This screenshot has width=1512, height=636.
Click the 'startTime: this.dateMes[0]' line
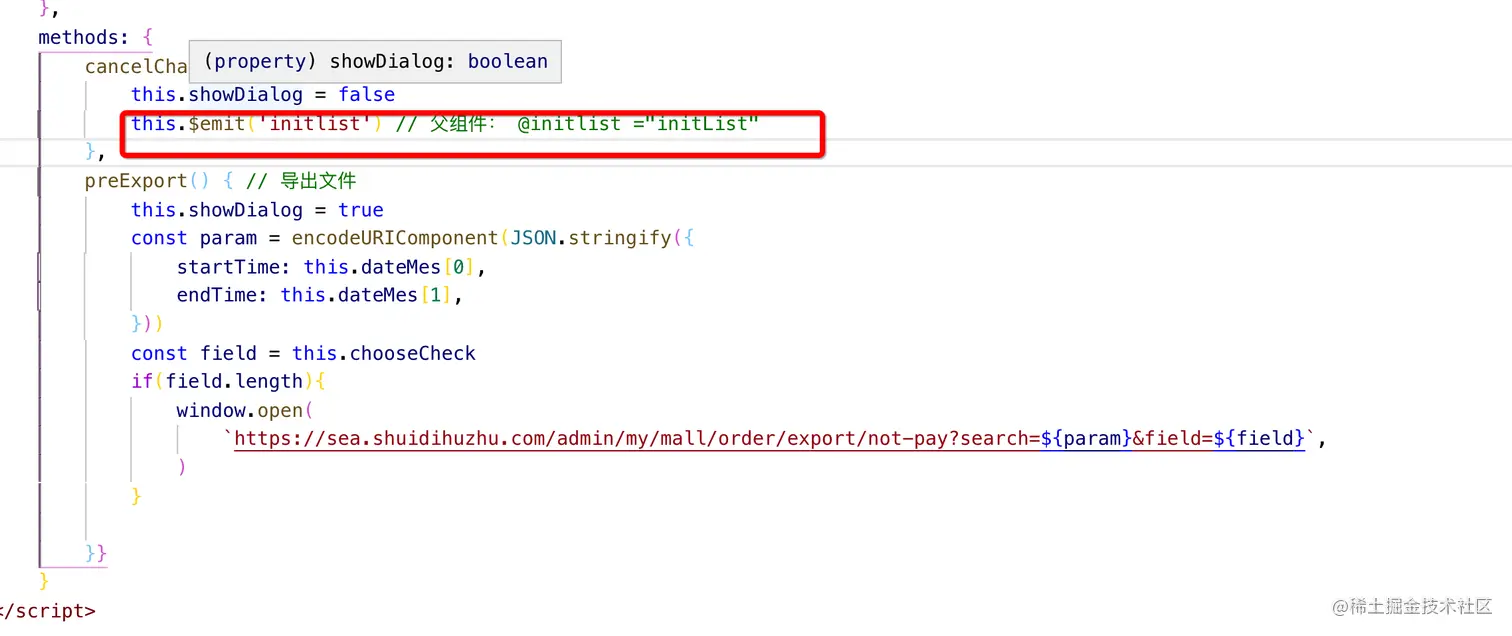coord(331,267)
